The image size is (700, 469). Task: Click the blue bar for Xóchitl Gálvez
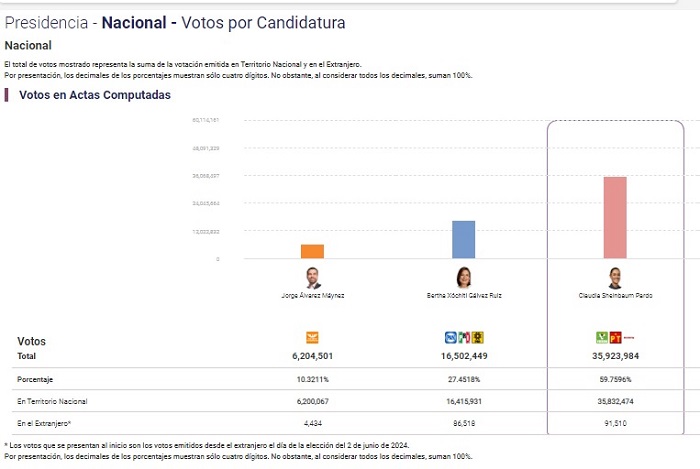[x=464, y=240]
